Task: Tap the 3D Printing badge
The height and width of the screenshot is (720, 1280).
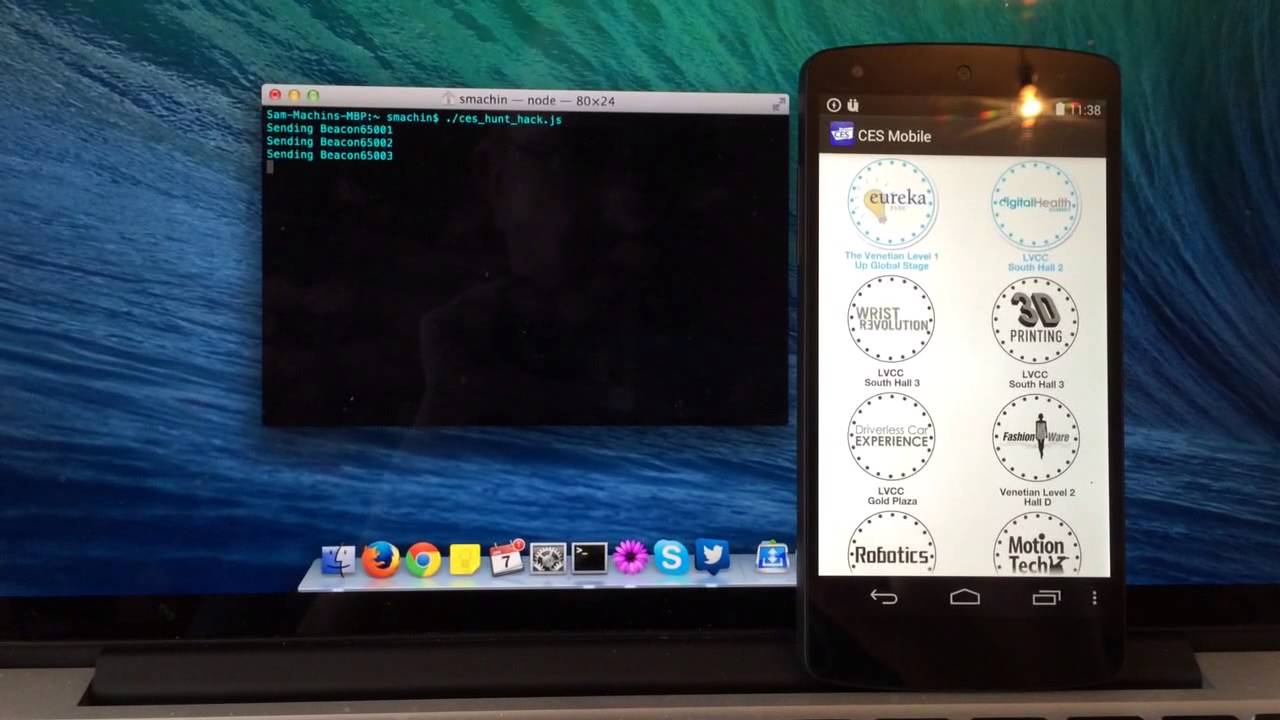Action: [x=1035, y=321]
